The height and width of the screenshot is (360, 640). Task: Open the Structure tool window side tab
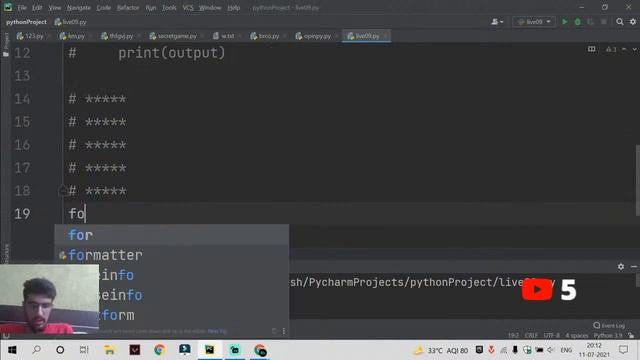6,253
